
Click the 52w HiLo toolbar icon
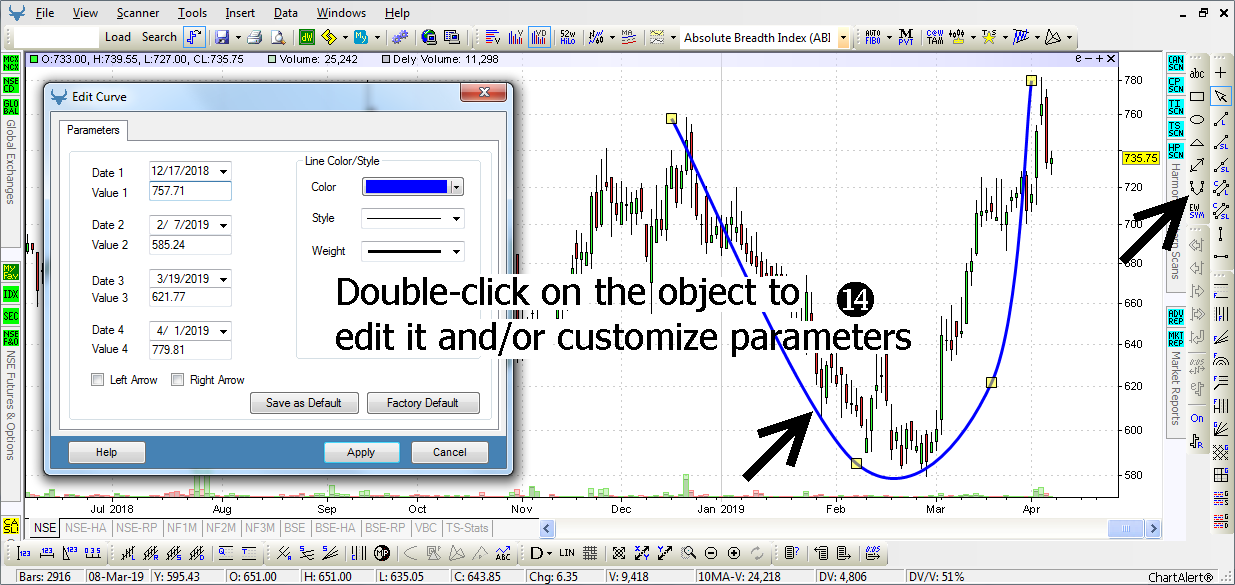coord(567,37)
